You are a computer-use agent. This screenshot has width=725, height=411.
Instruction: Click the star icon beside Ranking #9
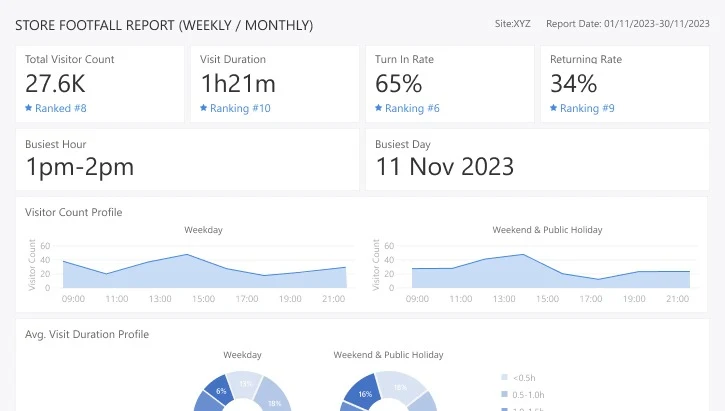(x=553, y=108)
